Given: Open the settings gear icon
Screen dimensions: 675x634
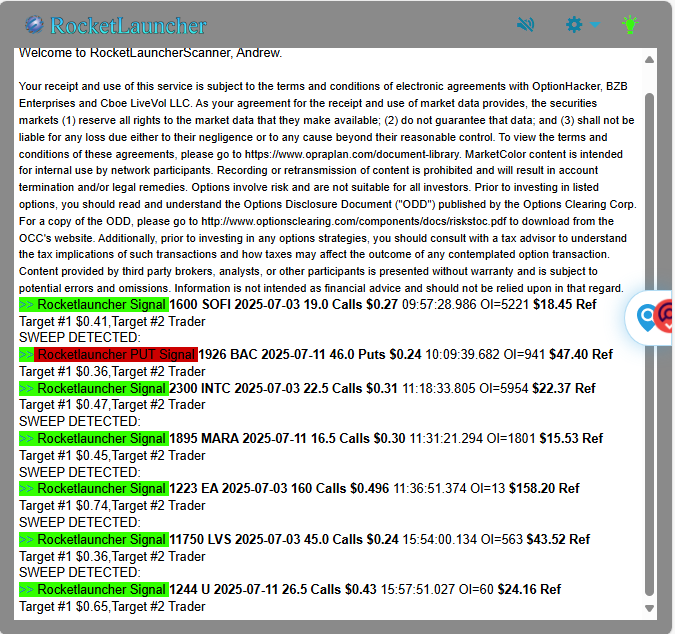Looking at the screenshot, I should click(574, 25).
